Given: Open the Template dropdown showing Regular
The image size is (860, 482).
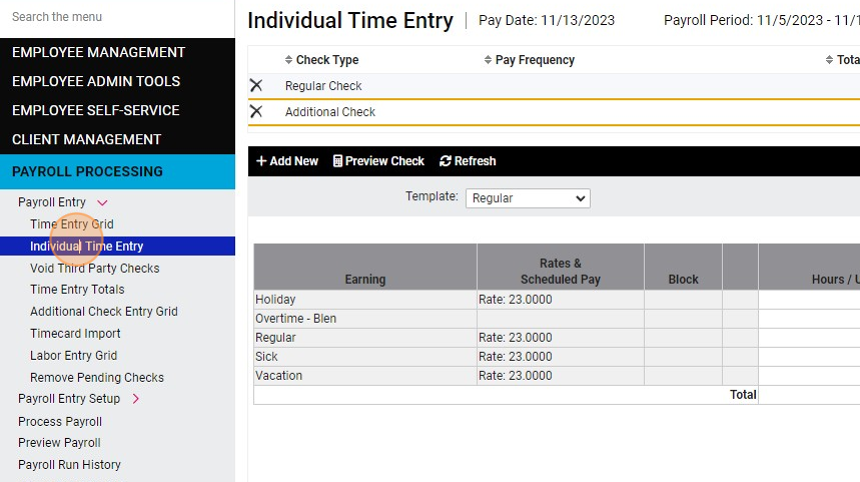Looking at the screenshot, I should click(x=528, y=198).
